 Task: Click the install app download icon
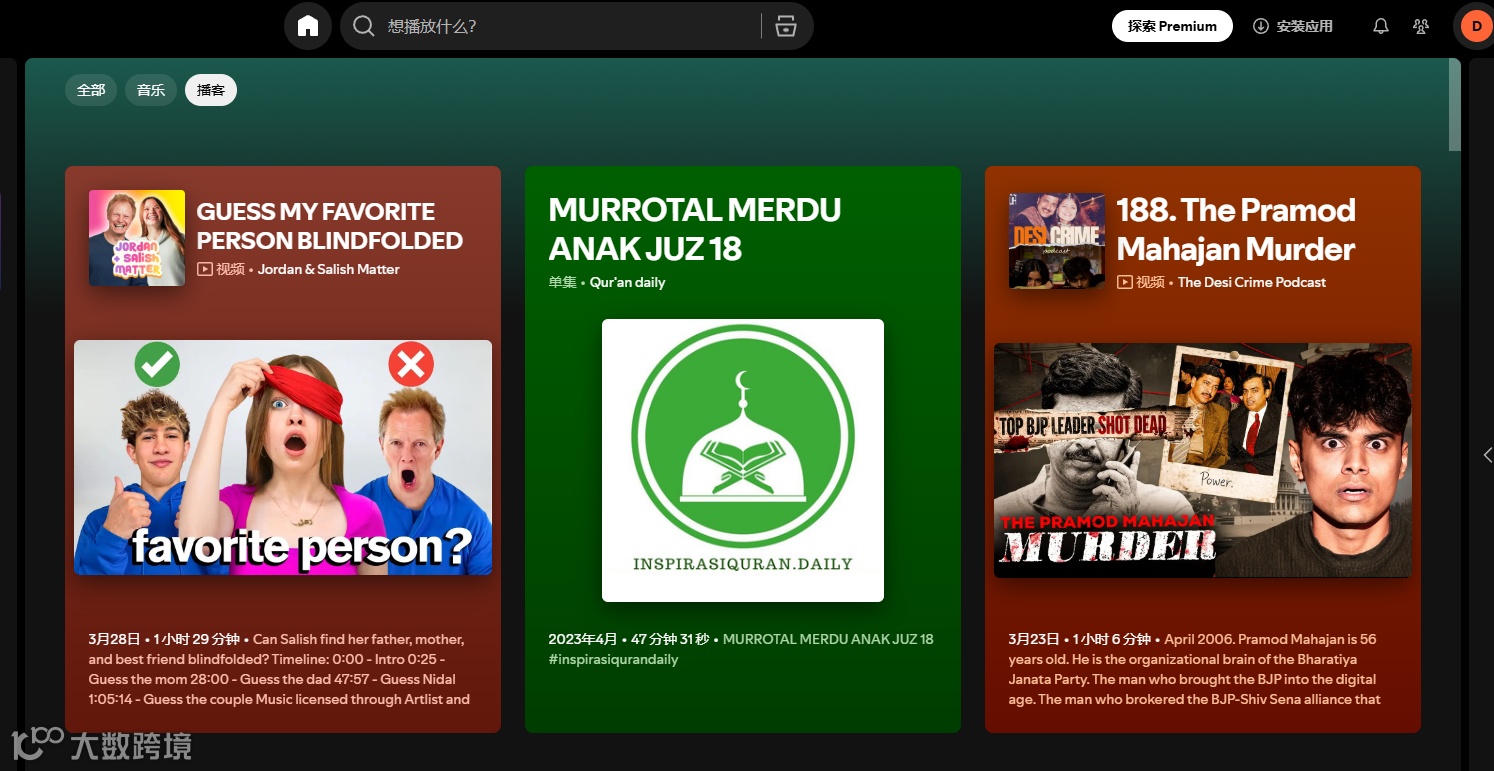[x=1261, y=26]
